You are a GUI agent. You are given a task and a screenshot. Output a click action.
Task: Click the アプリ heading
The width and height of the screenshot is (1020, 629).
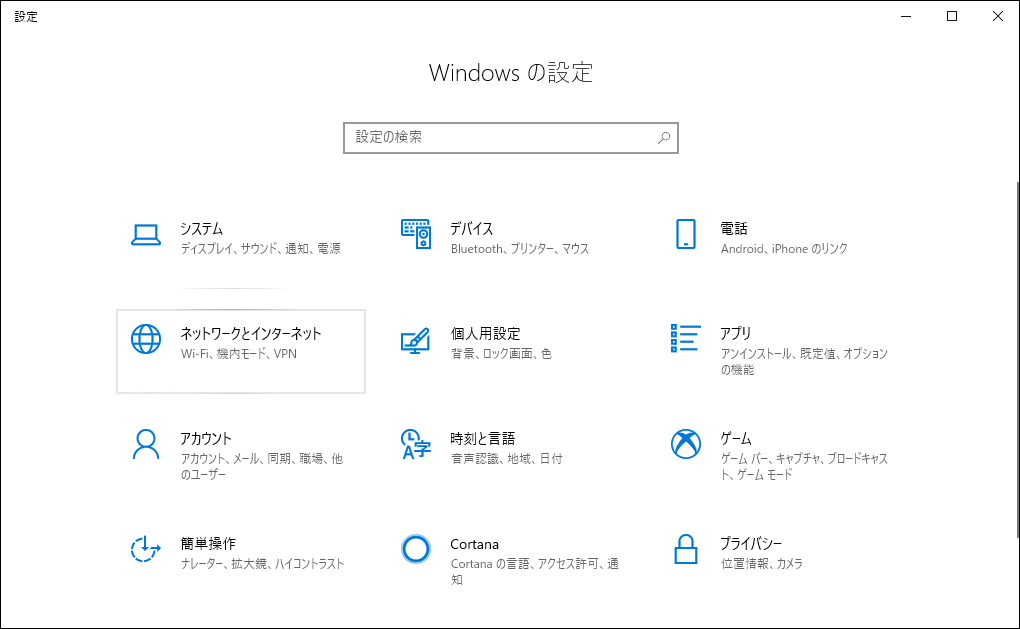[736, 334]
